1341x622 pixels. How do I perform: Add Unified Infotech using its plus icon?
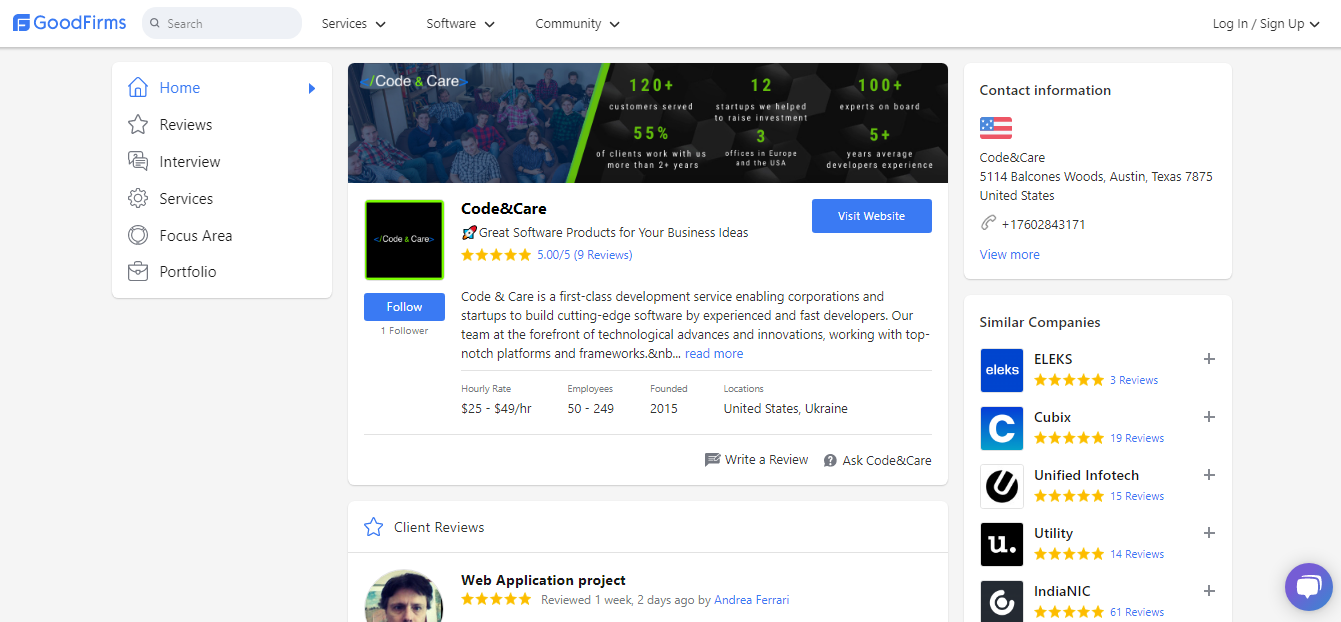pyautogui.click(x=1209, y=475)
